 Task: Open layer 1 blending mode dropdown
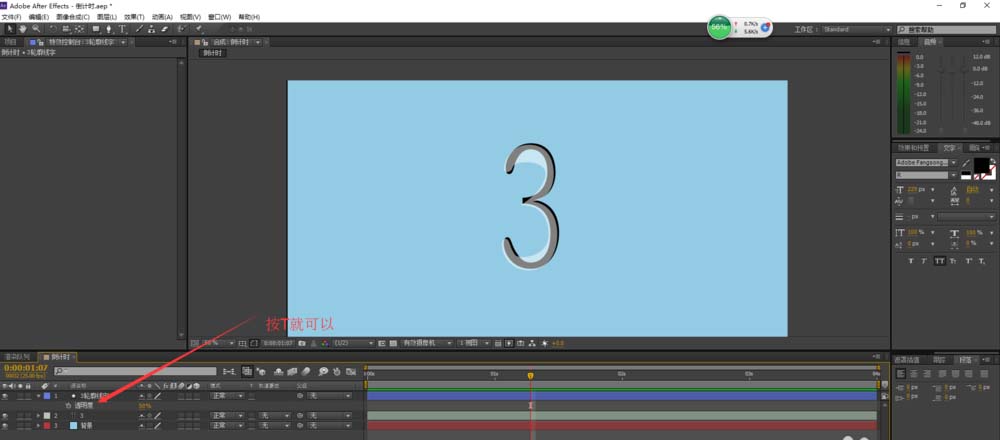click(x=227, y=396)
